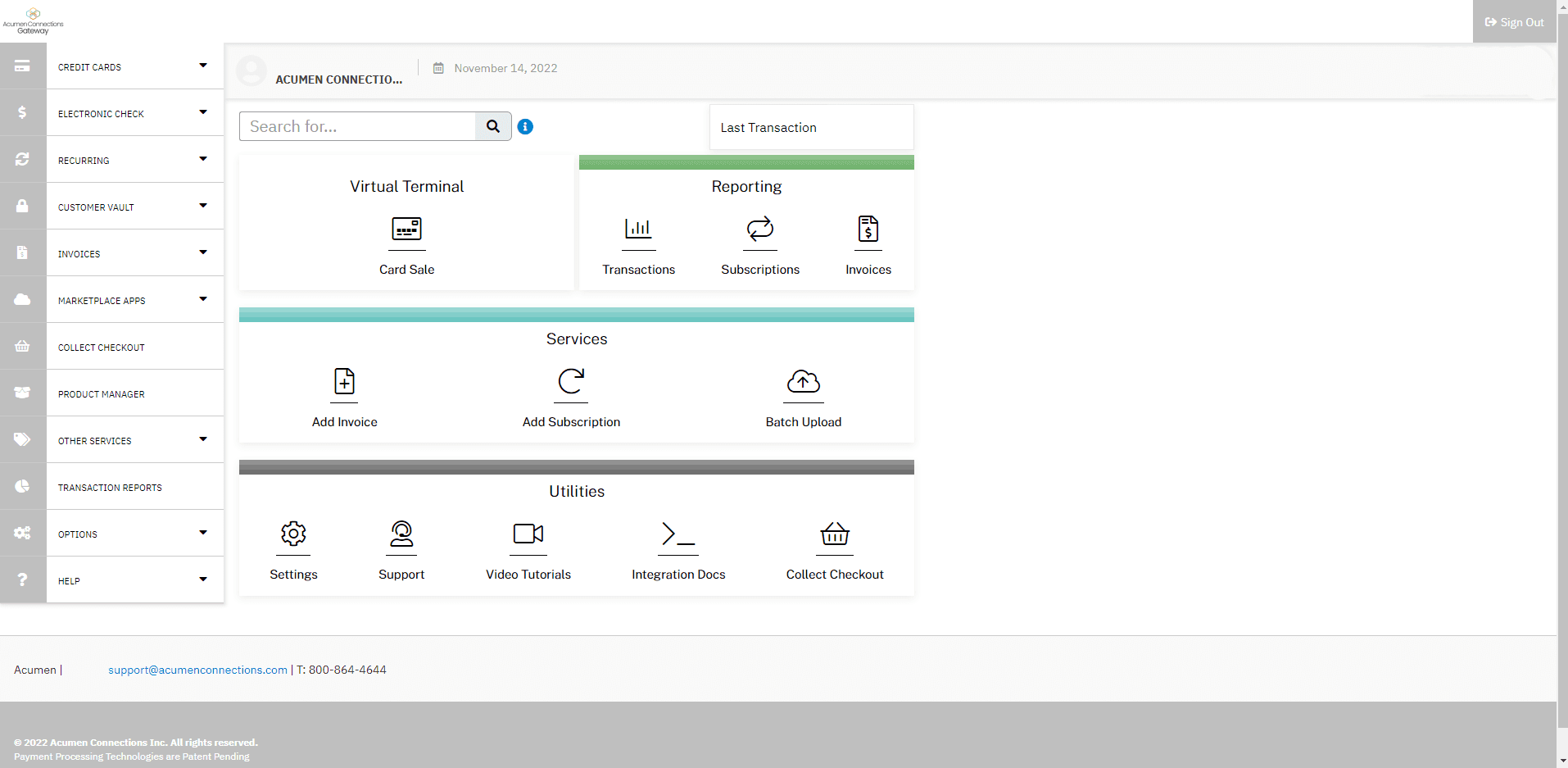Expand the Customer Vault menu arrow

point(203,206)
